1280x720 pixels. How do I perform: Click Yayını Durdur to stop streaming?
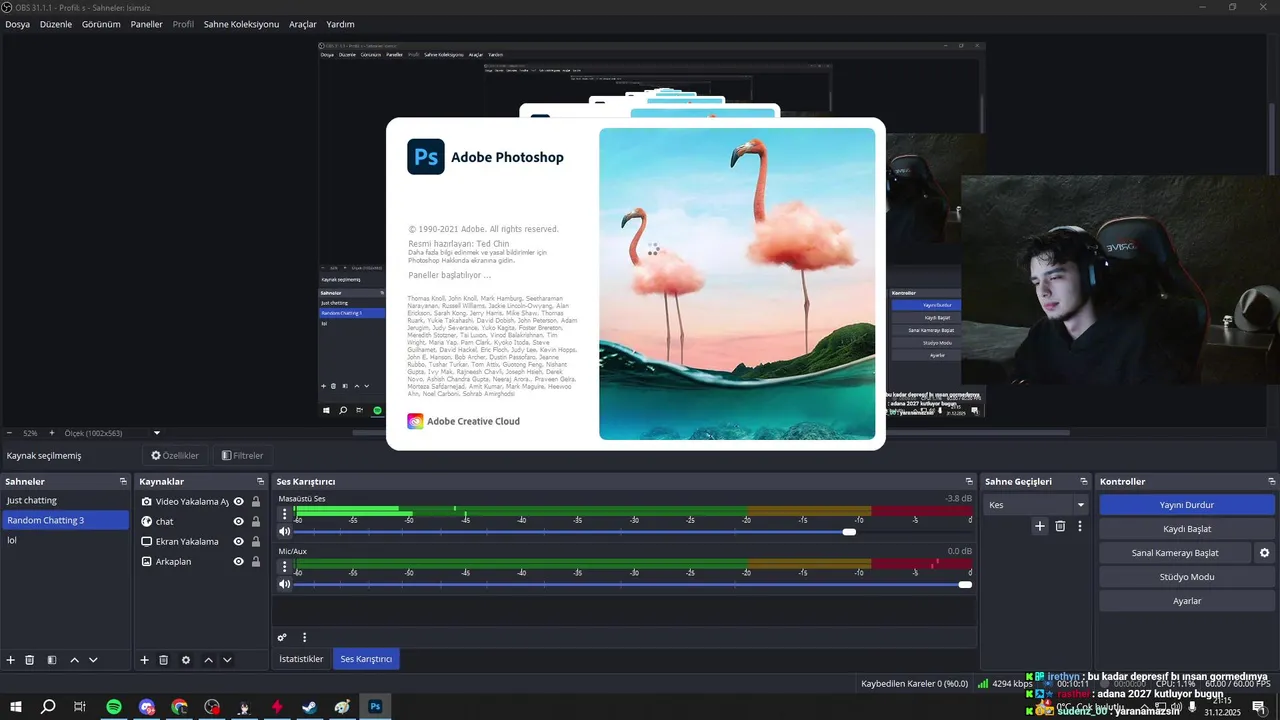pyautogui.click(x=1186, y=505)
